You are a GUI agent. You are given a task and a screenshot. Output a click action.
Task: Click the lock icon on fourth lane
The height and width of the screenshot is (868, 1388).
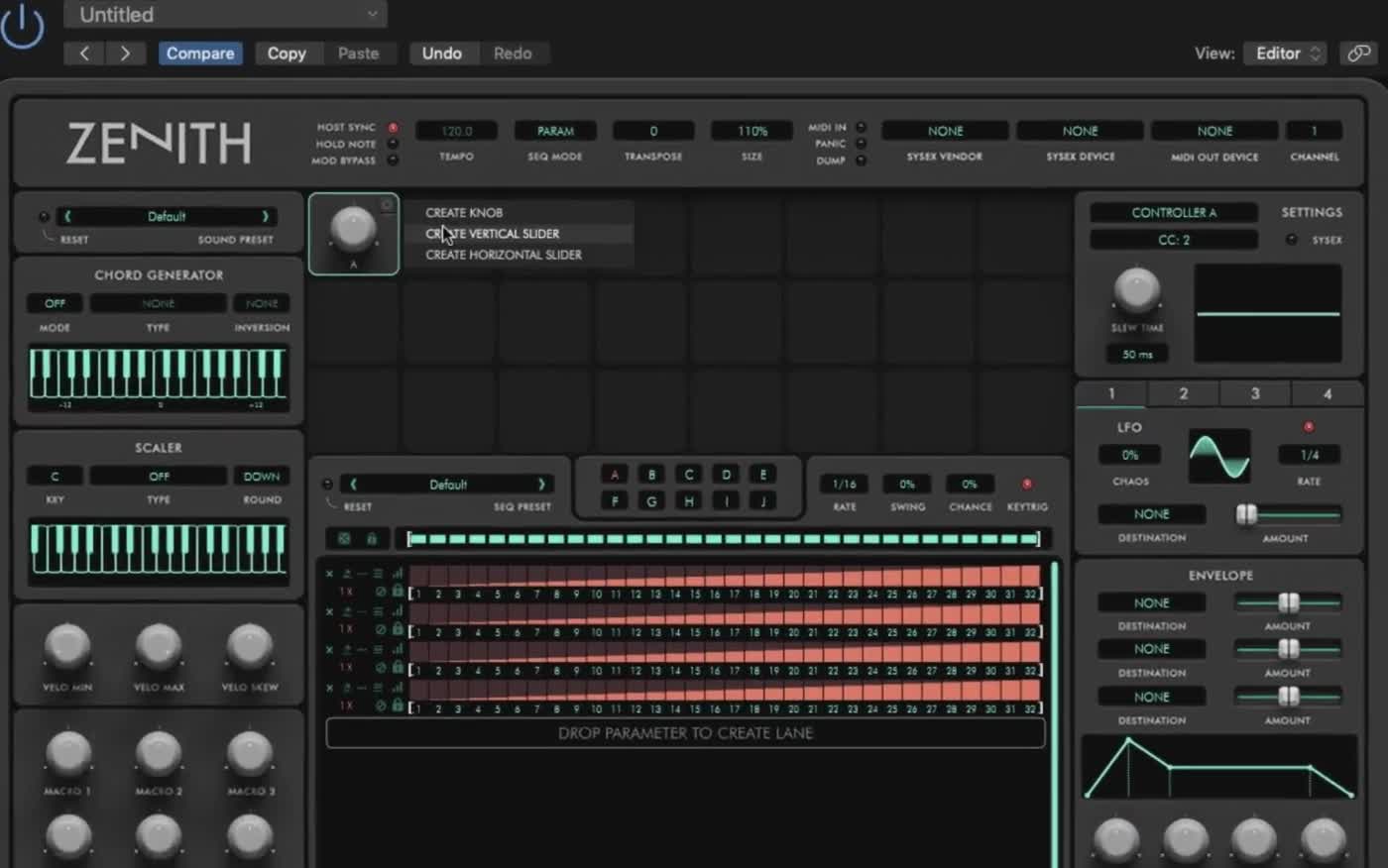pos(398,705)
